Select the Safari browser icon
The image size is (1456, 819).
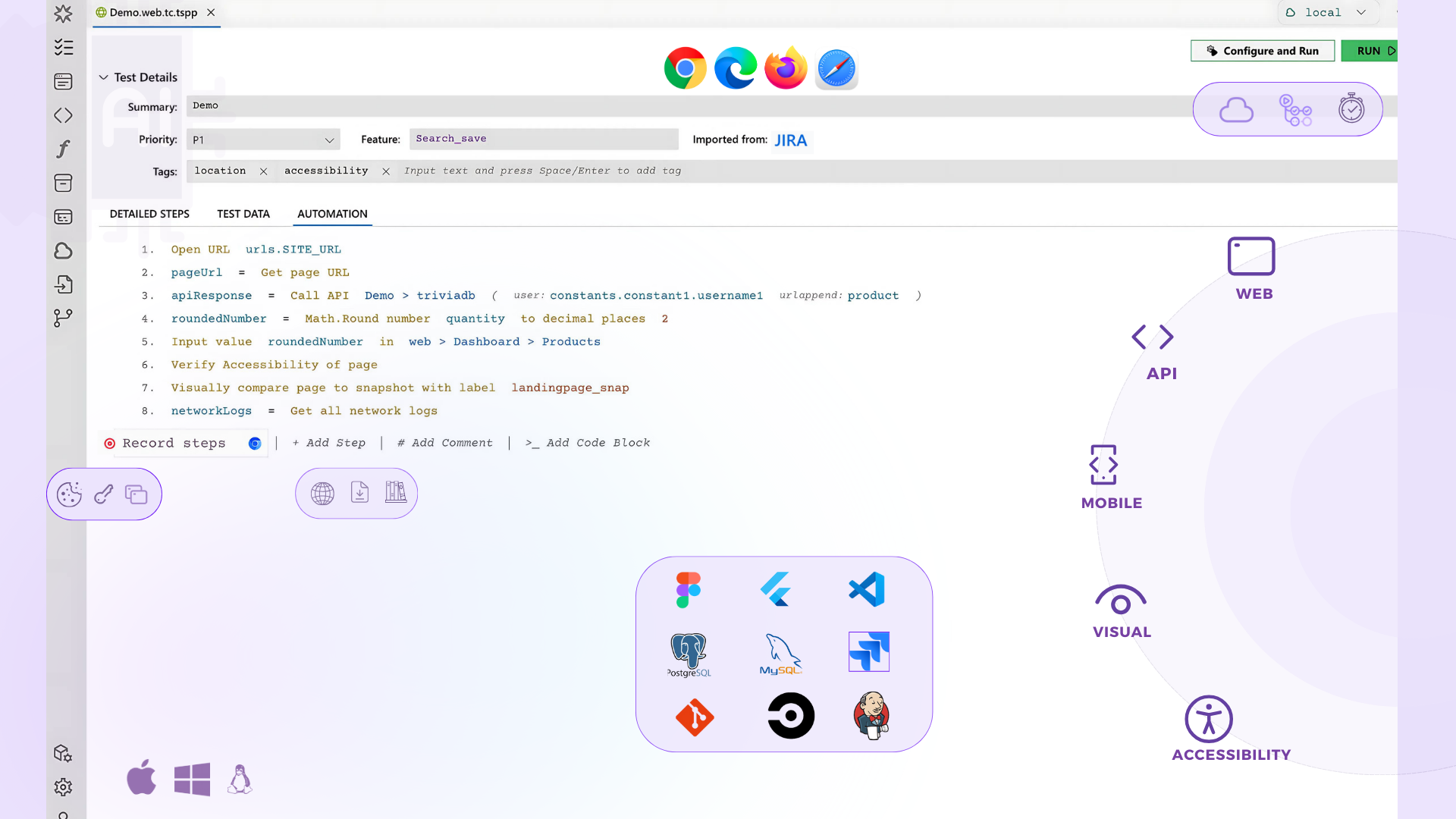coord(835,67)
